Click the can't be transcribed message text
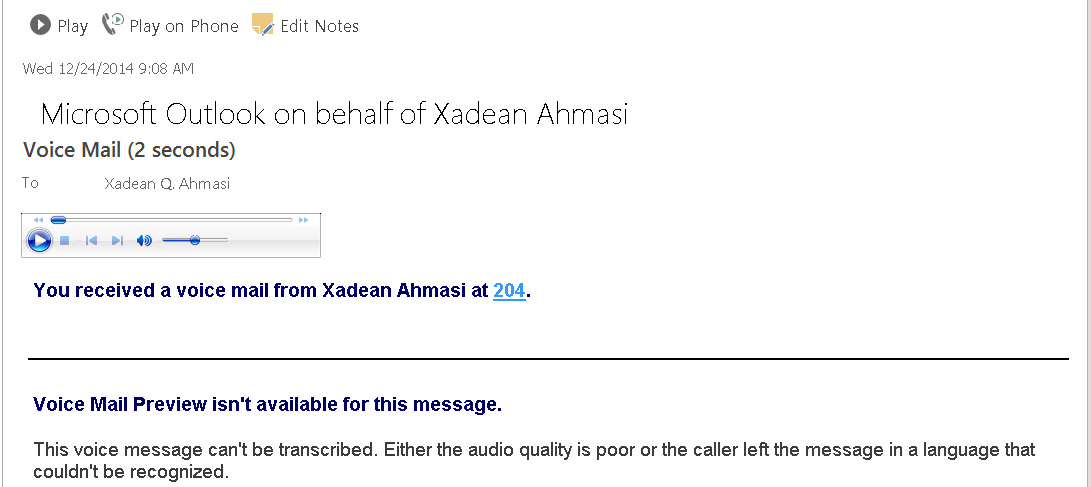1091x487 pixels. tap(534, 461)
